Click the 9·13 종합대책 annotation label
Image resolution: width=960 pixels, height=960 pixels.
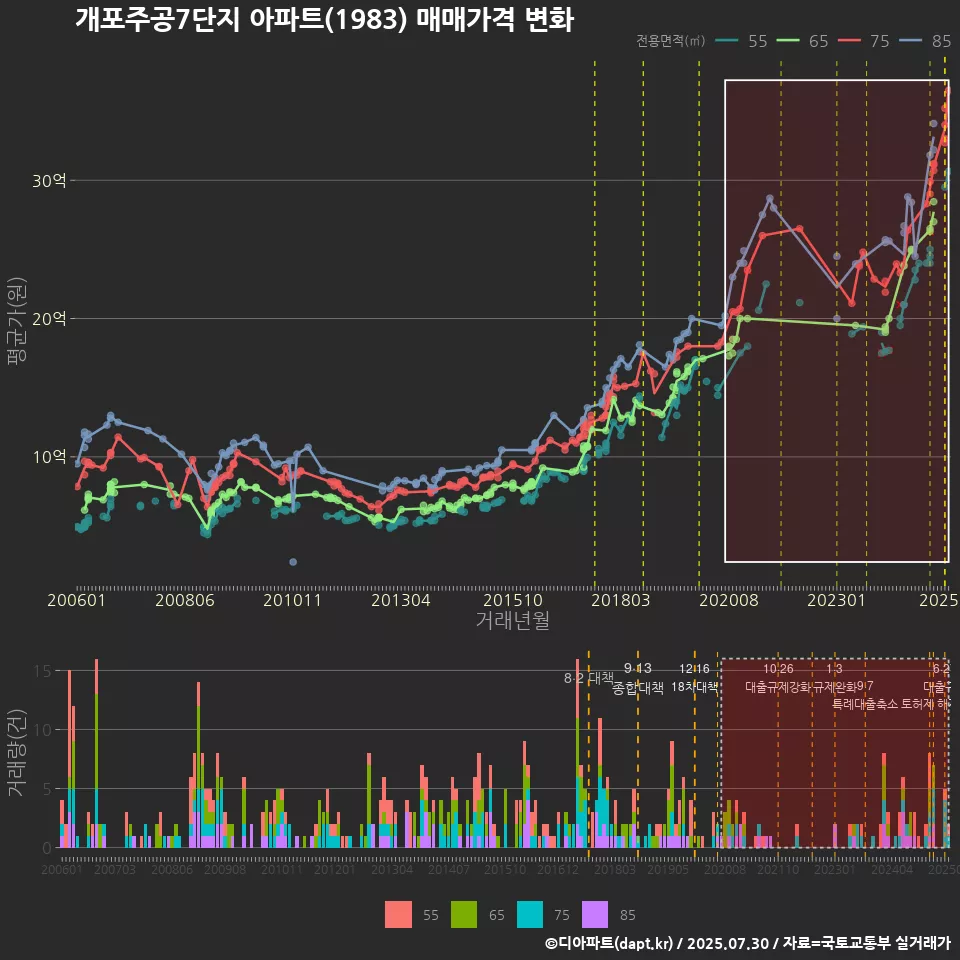coord(638,678)
